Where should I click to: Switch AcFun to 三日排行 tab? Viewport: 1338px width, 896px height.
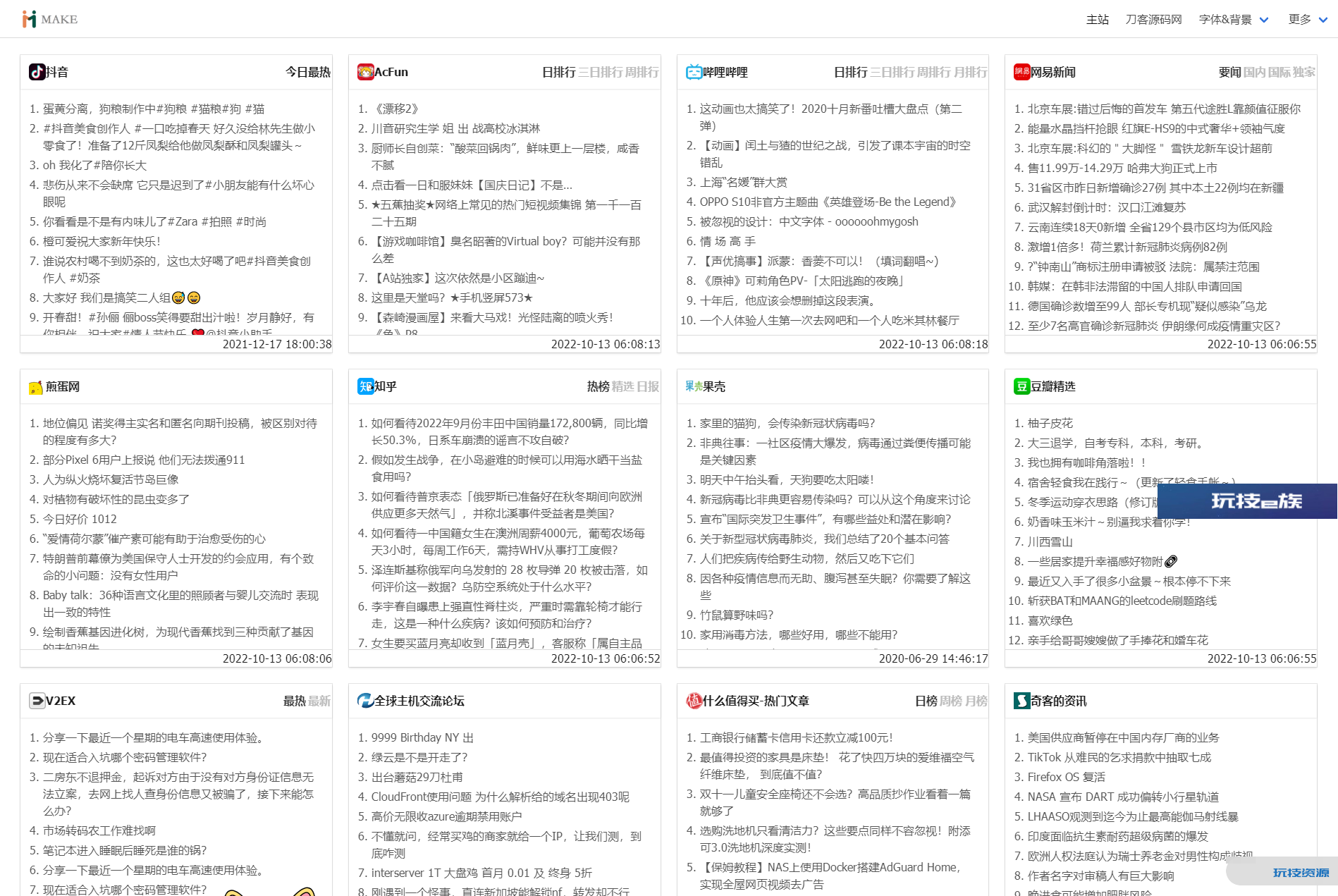601,72
